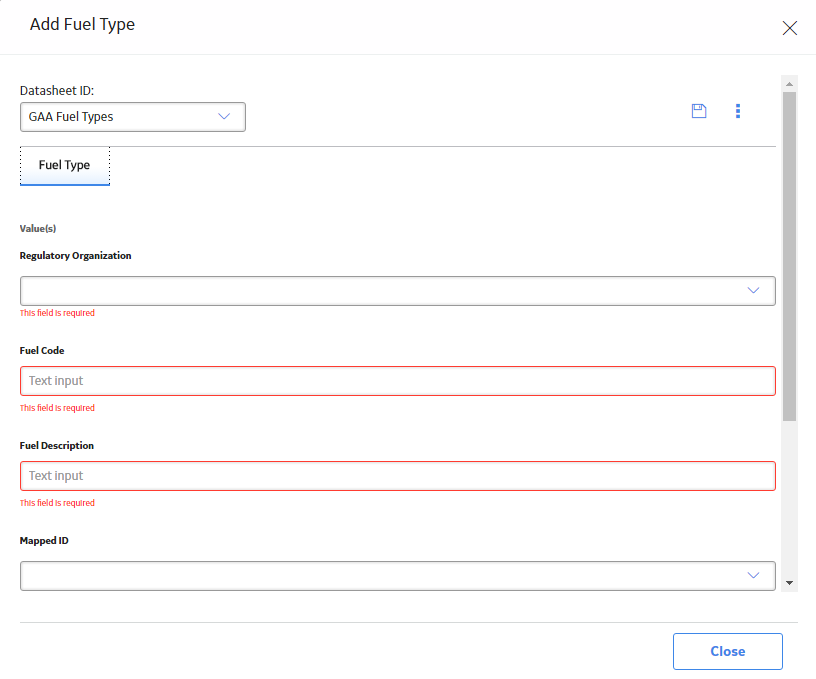Open the three-dot more options menu
Screen dimensions: 816x679
tap(737, 111)
